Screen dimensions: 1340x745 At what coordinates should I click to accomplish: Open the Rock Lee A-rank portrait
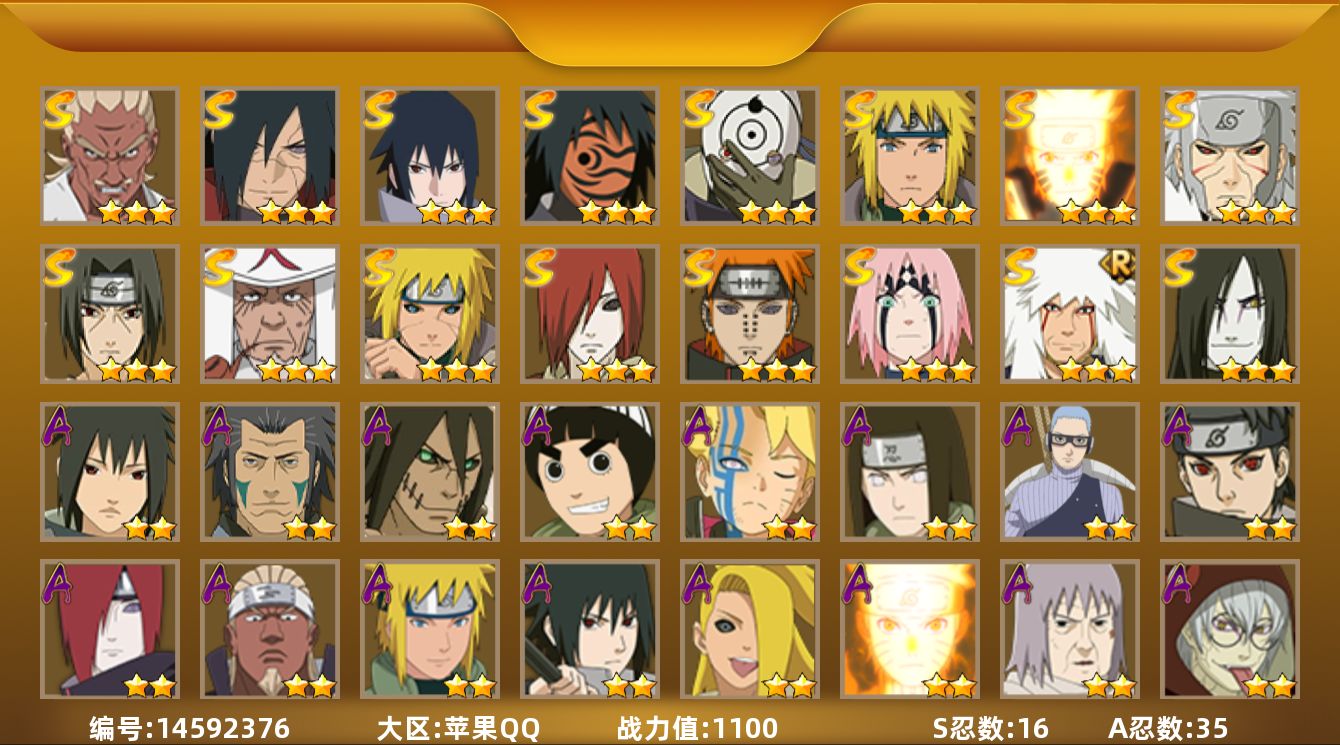coord(589,472)
